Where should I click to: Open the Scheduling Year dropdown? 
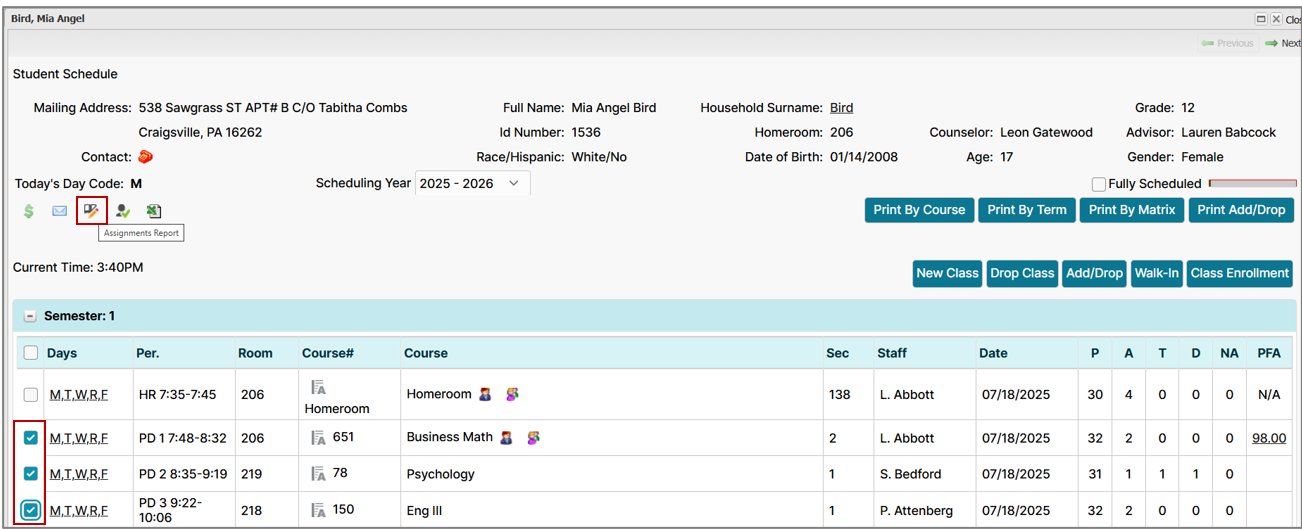pyautogui.click(x=472, y=184)
